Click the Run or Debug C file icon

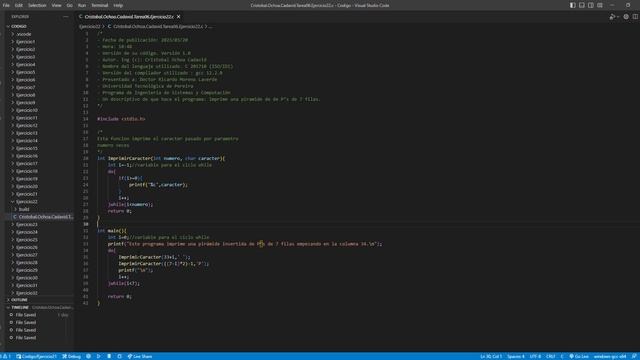coord(612,17)
